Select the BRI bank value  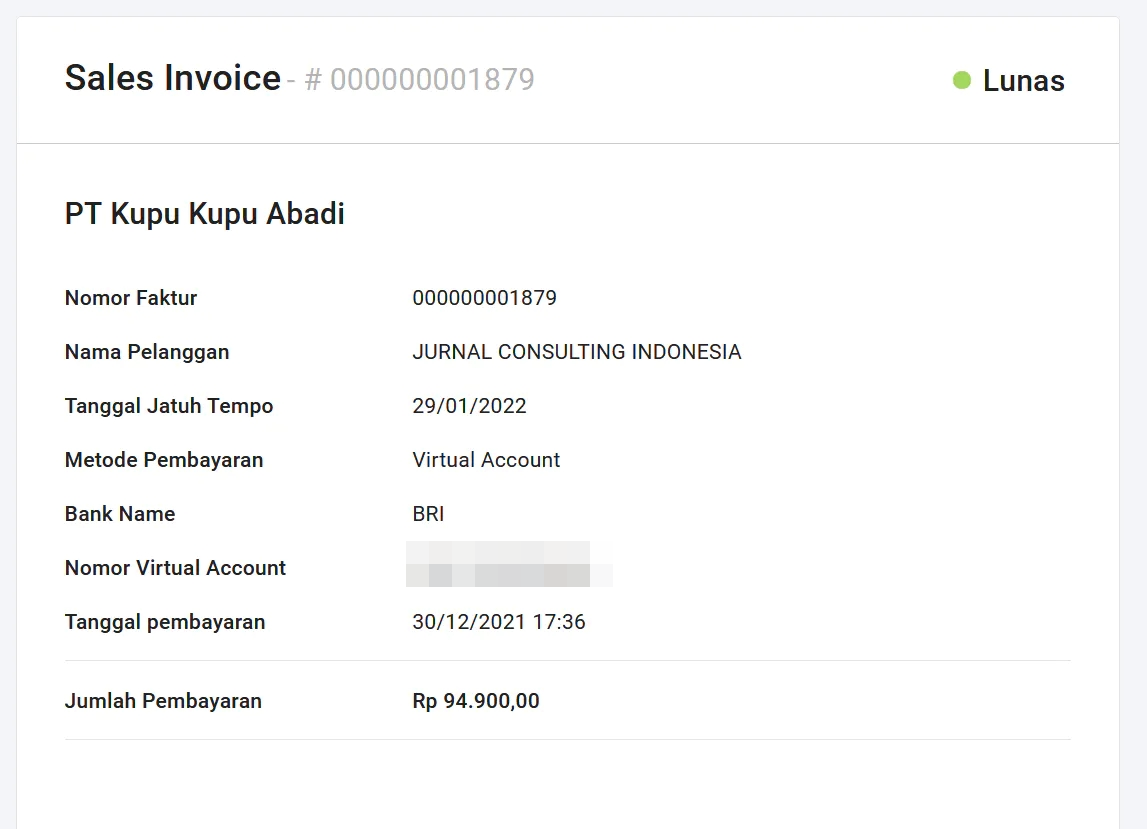pos(428,514)
